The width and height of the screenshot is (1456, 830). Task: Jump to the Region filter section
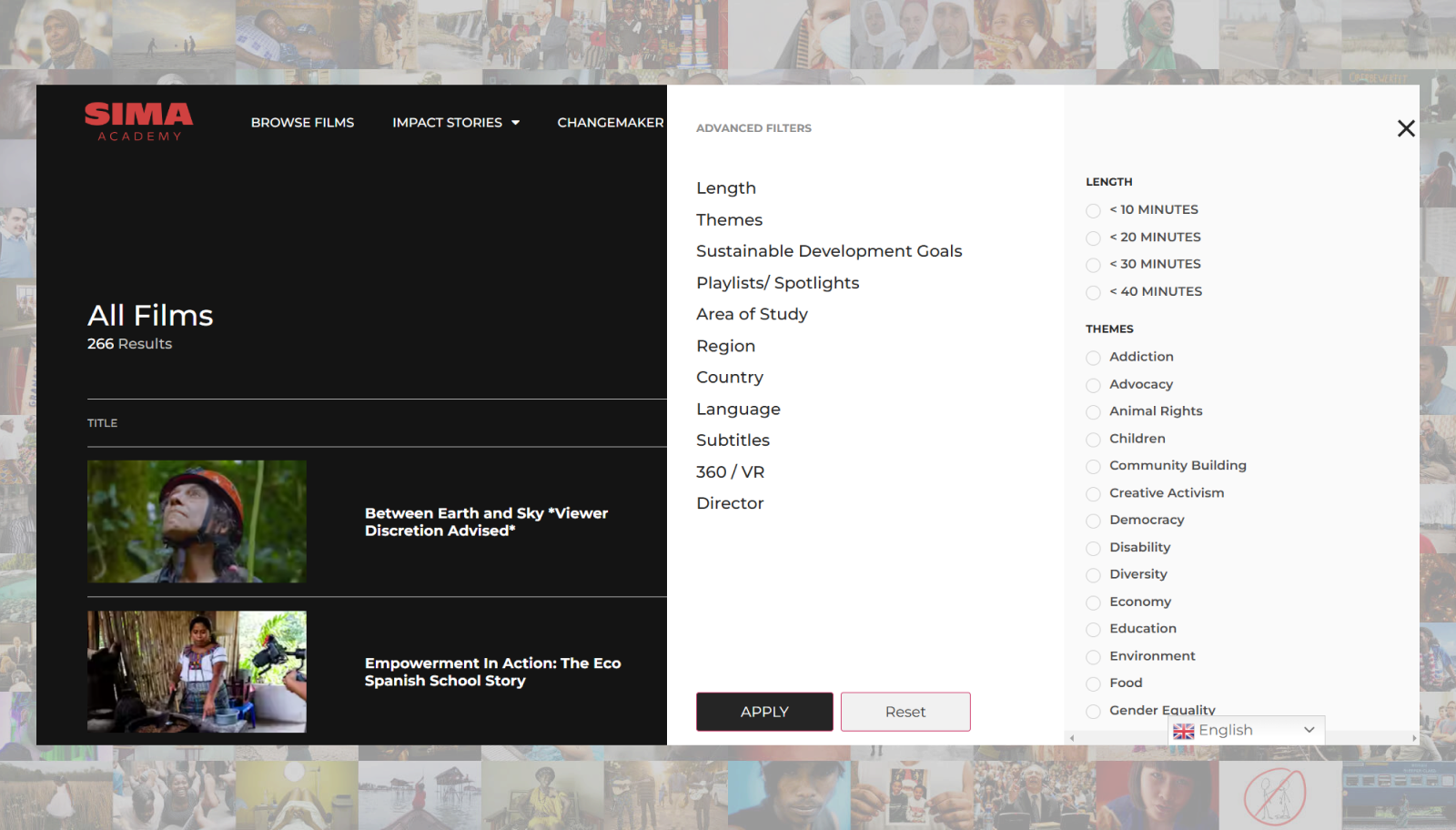point(725,346)
